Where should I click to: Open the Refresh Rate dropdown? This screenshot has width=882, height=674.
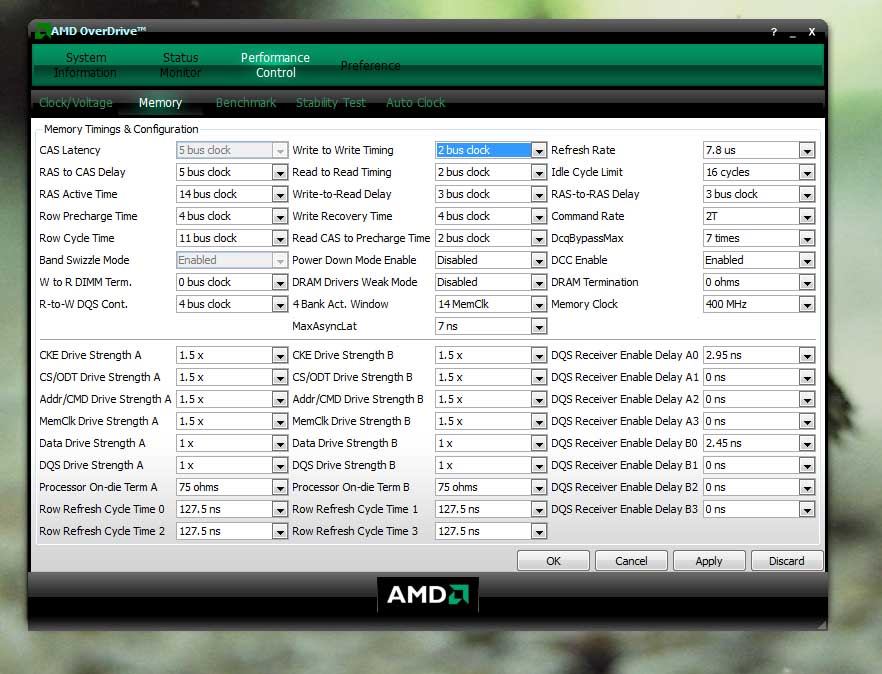[x=807, y=150]
